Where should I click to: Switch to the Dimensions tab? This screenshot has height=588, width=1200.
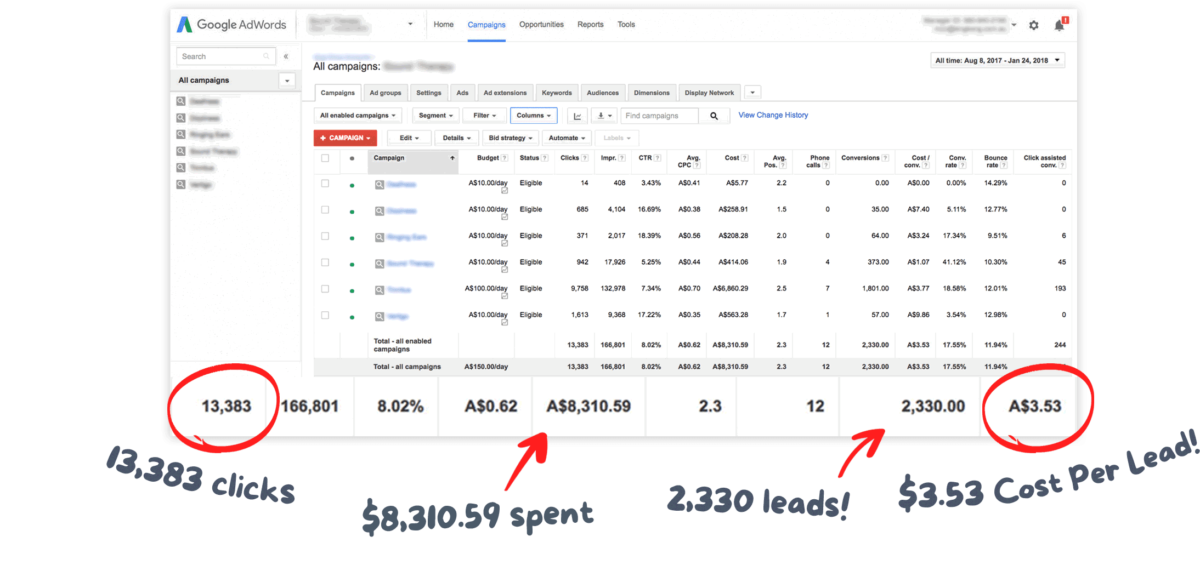[652, 93]
